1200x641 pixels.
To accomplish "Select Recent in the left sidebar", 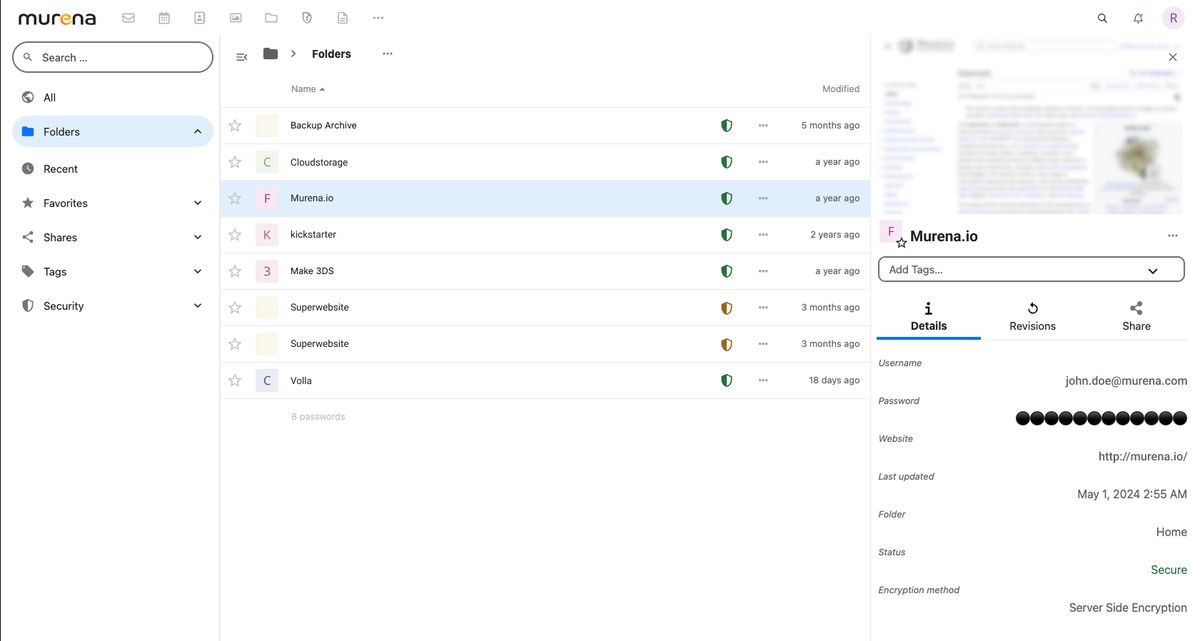I will (112, 167).
